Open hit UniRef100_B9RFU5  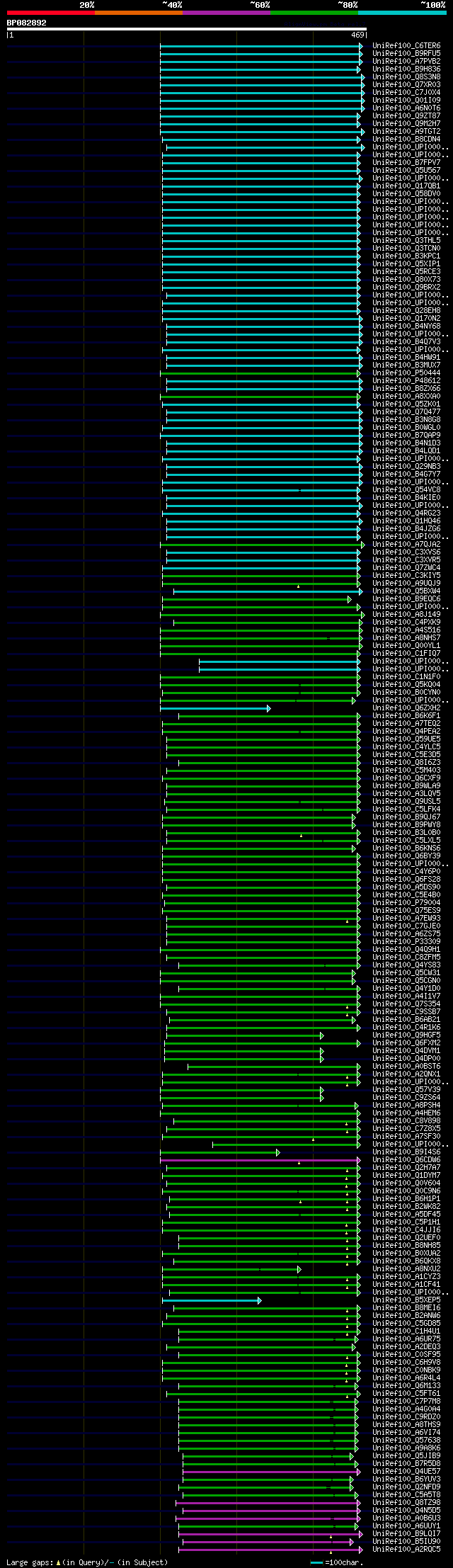pyautogui.click(x=406, y=54)
